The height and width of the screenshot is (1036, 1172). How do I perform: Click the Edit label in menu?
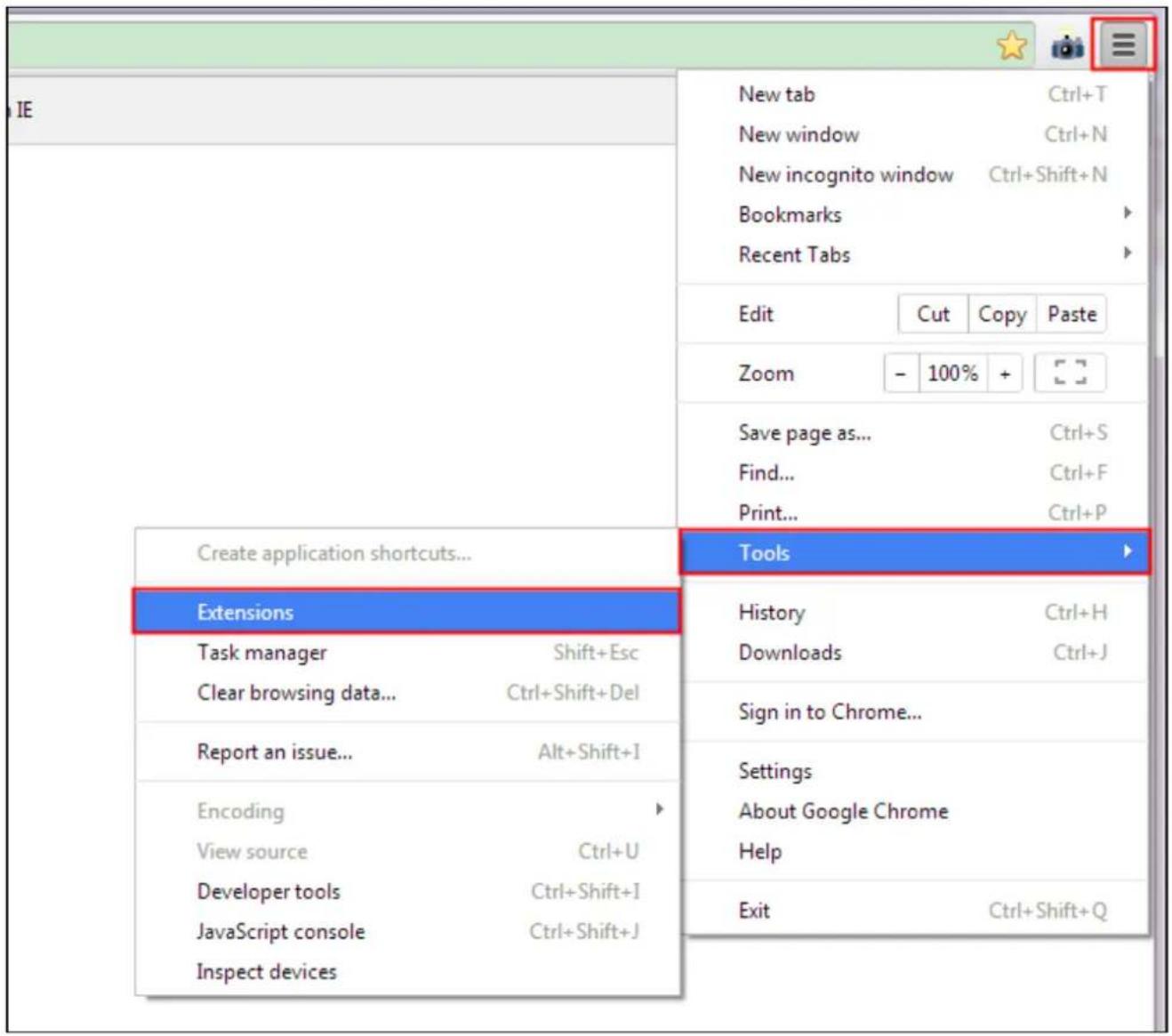pos(756,314)
